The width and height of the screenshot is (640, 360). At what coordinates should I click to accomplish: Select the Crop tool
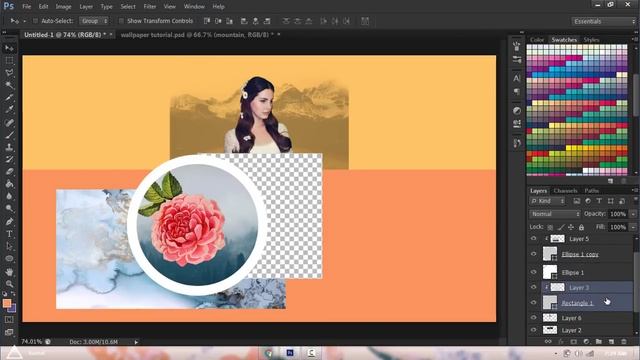9,97
